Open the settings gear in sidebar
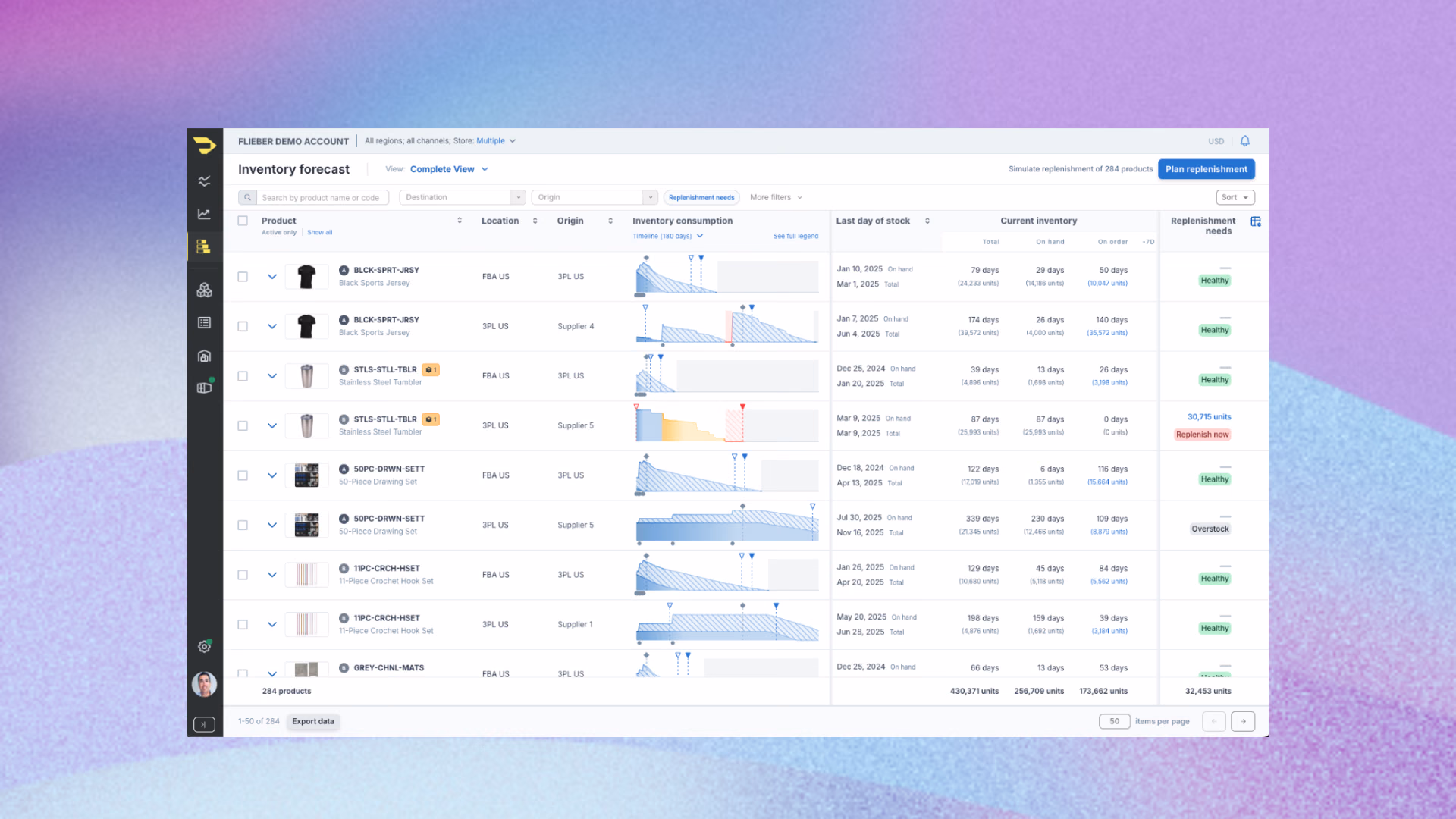The image size is (1456, 819). click(x=205, y=647)
